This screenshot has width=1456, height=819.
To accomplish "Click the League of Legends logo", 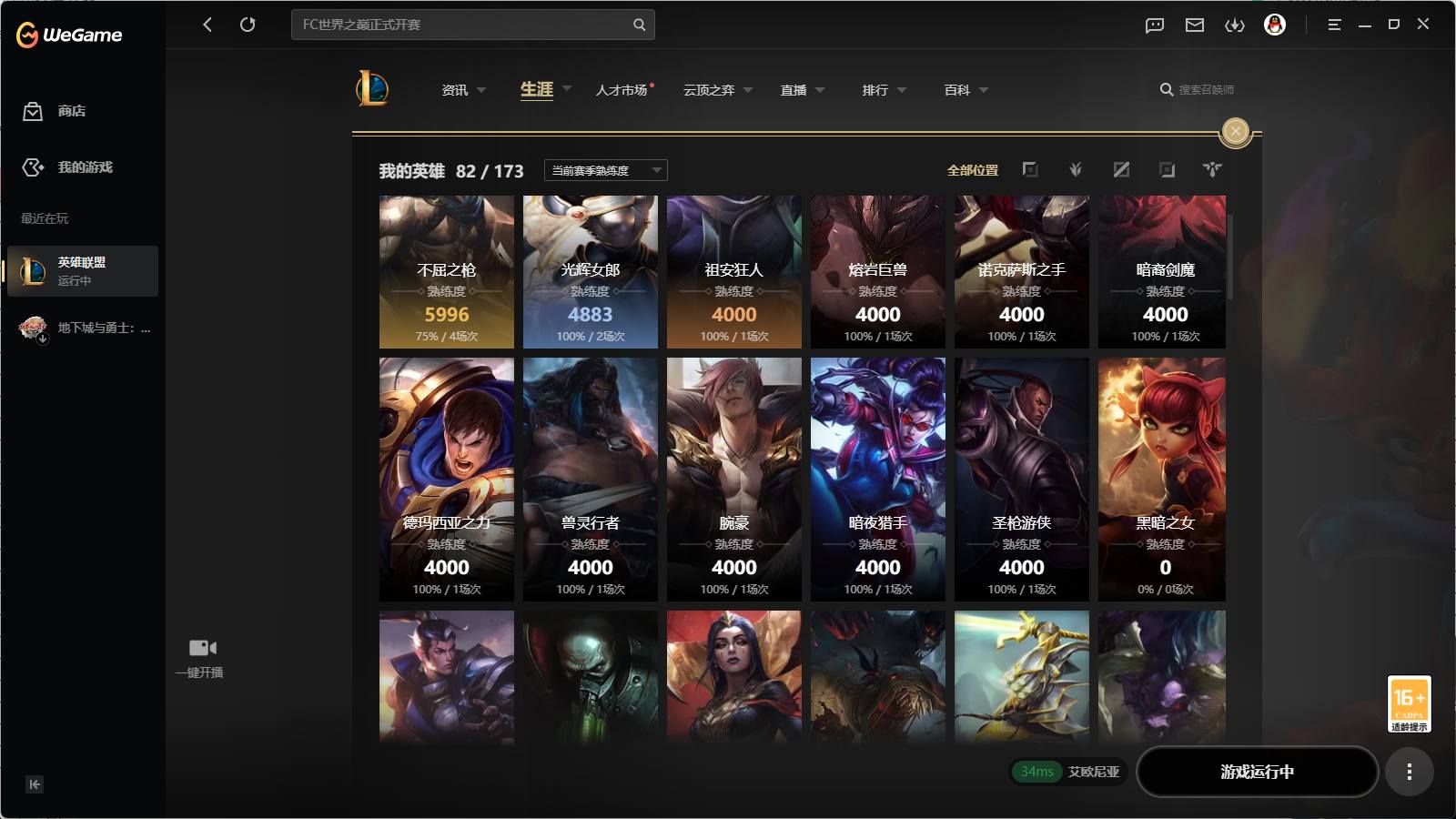I will tap(372, 89).
